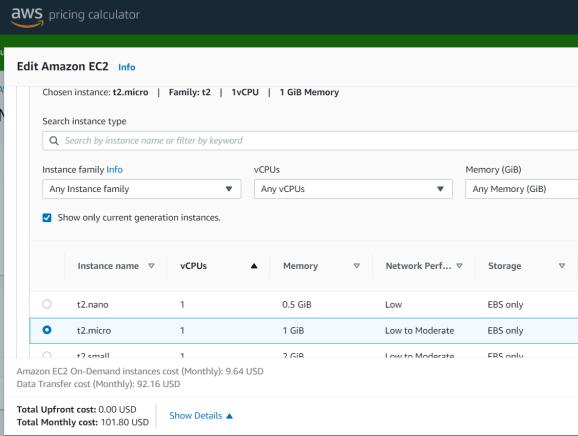Click the Network Perf... column header

[418, 266]
